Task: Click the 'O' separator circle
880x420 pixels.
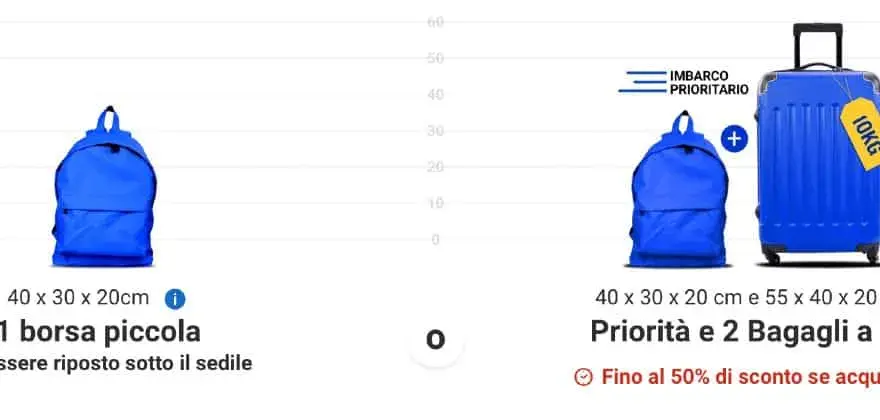Action: click(436, 340)
